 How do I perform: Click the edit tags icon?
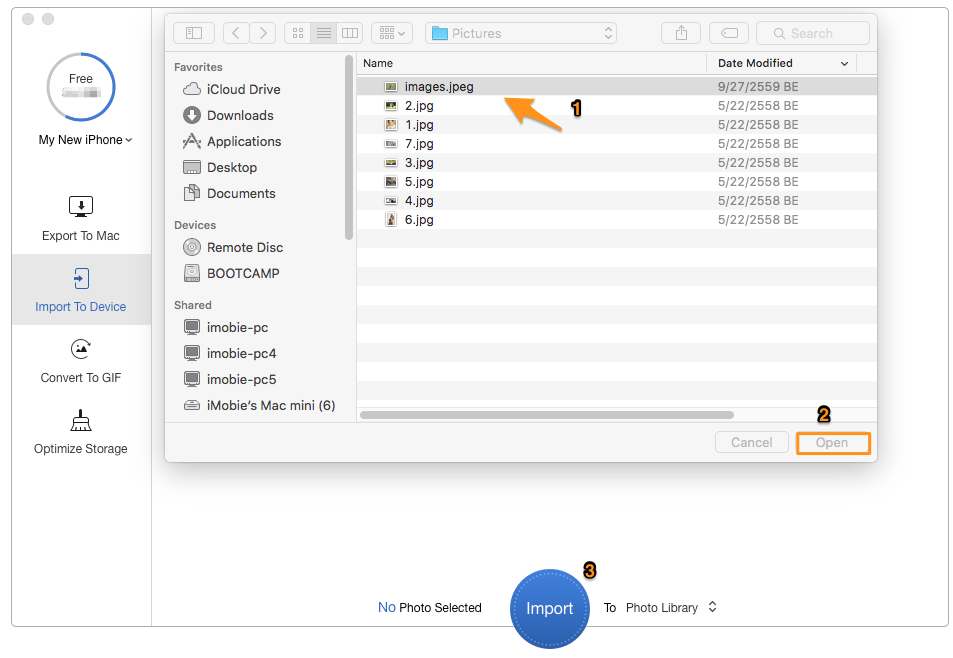(730, 33)
